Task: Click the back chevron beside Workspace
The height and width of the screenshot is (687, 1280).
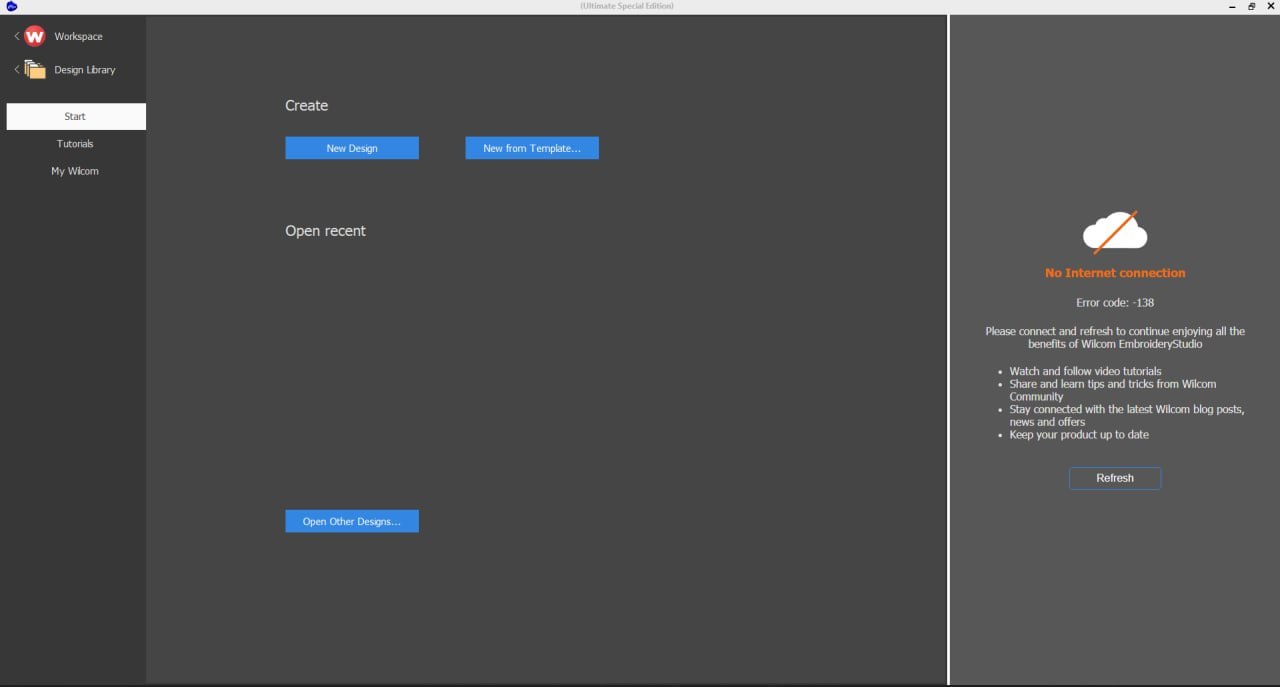Action: 17,36
